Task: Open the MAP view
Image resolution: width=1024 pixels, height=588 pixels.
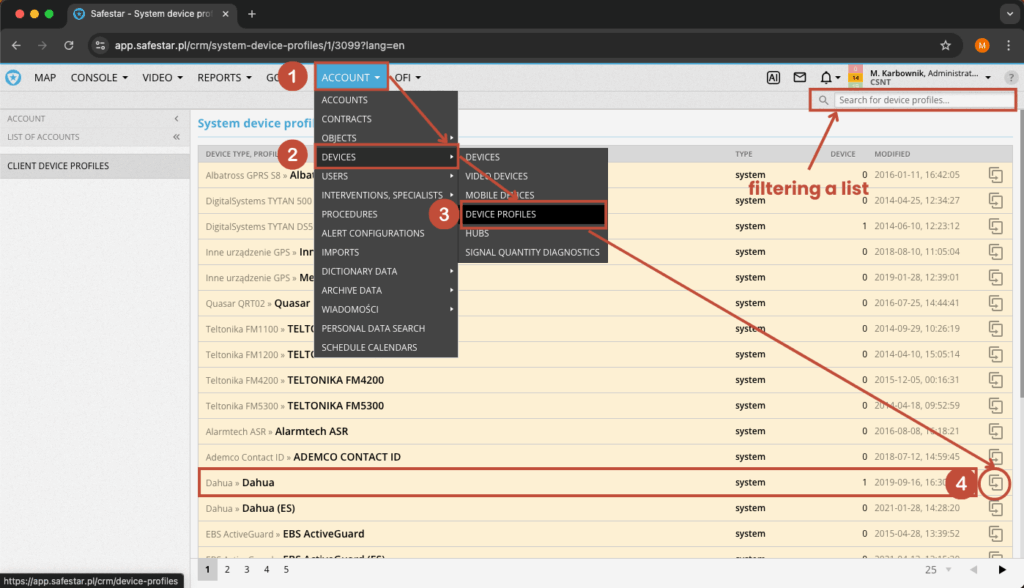Action: tap(45, 78)
